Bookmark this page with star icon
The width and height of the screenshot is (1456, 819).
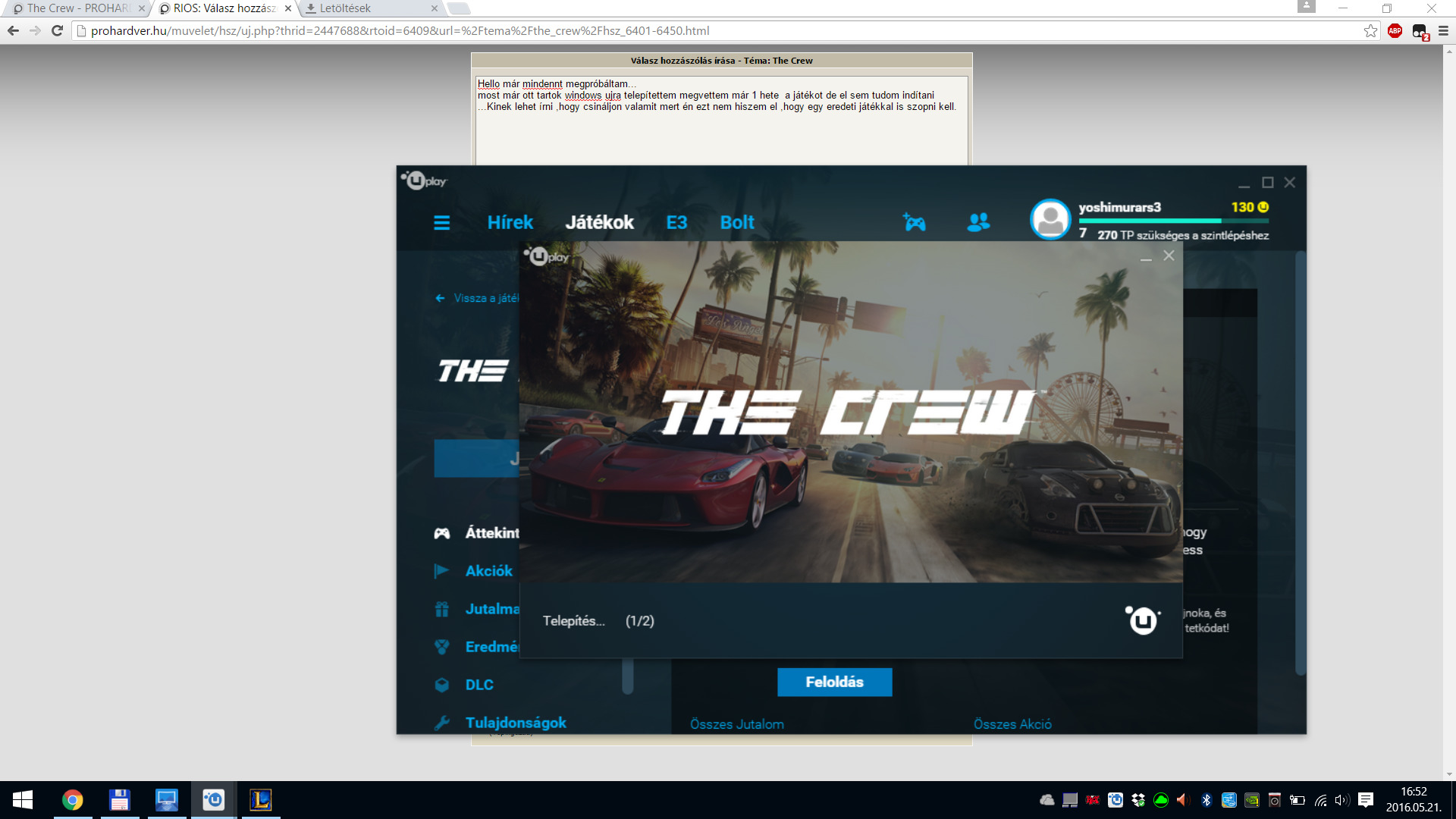tap(1370, 31)
